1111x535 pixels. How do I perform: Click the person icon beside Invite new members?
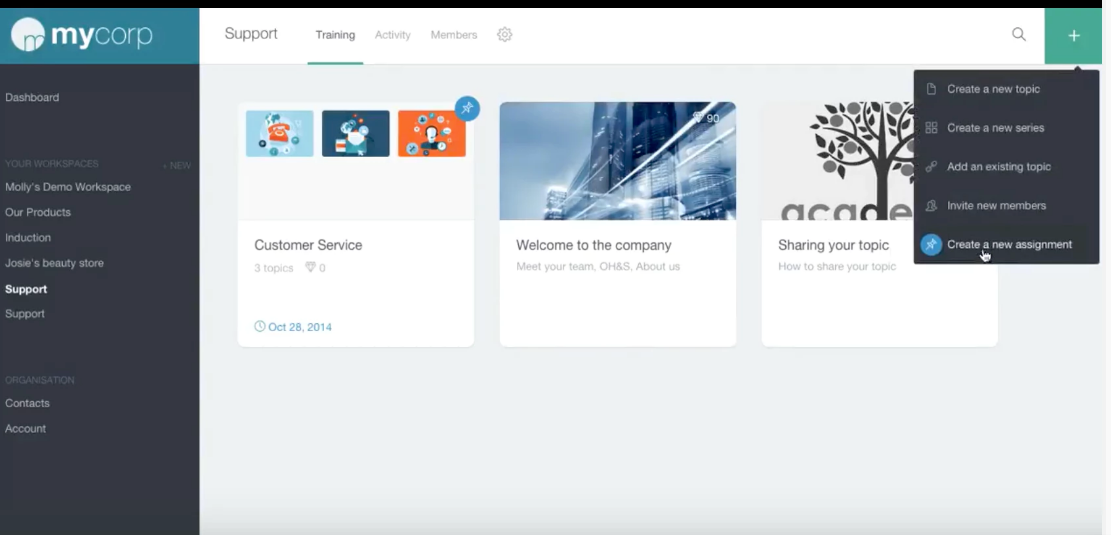[932, 205]
